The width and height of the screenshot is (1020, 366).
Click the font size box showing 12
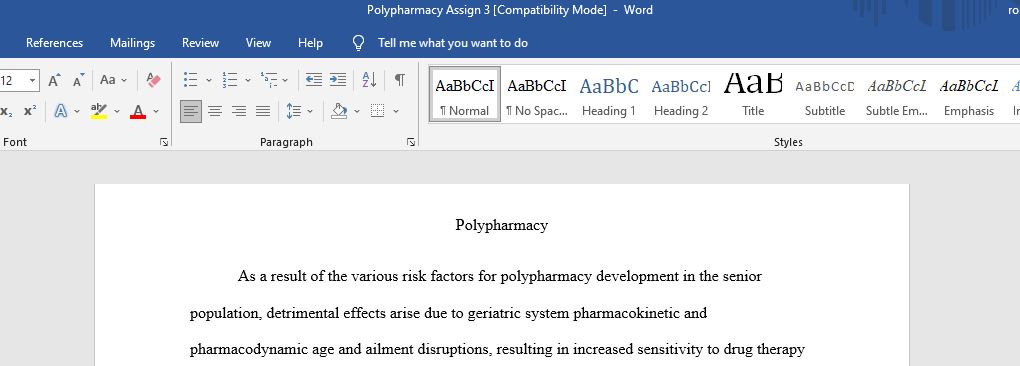point(12,81)
